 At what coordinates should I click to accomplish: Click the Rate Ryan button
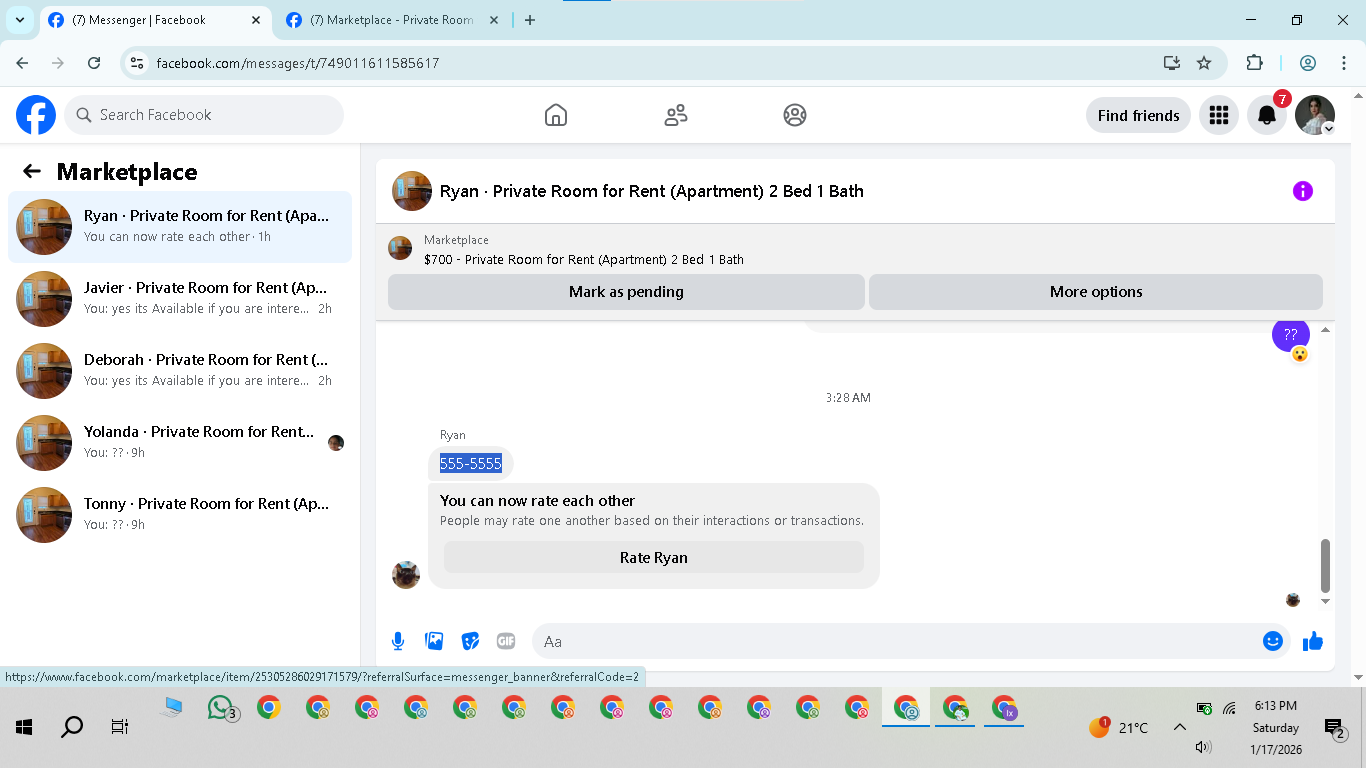click(654, 557)
